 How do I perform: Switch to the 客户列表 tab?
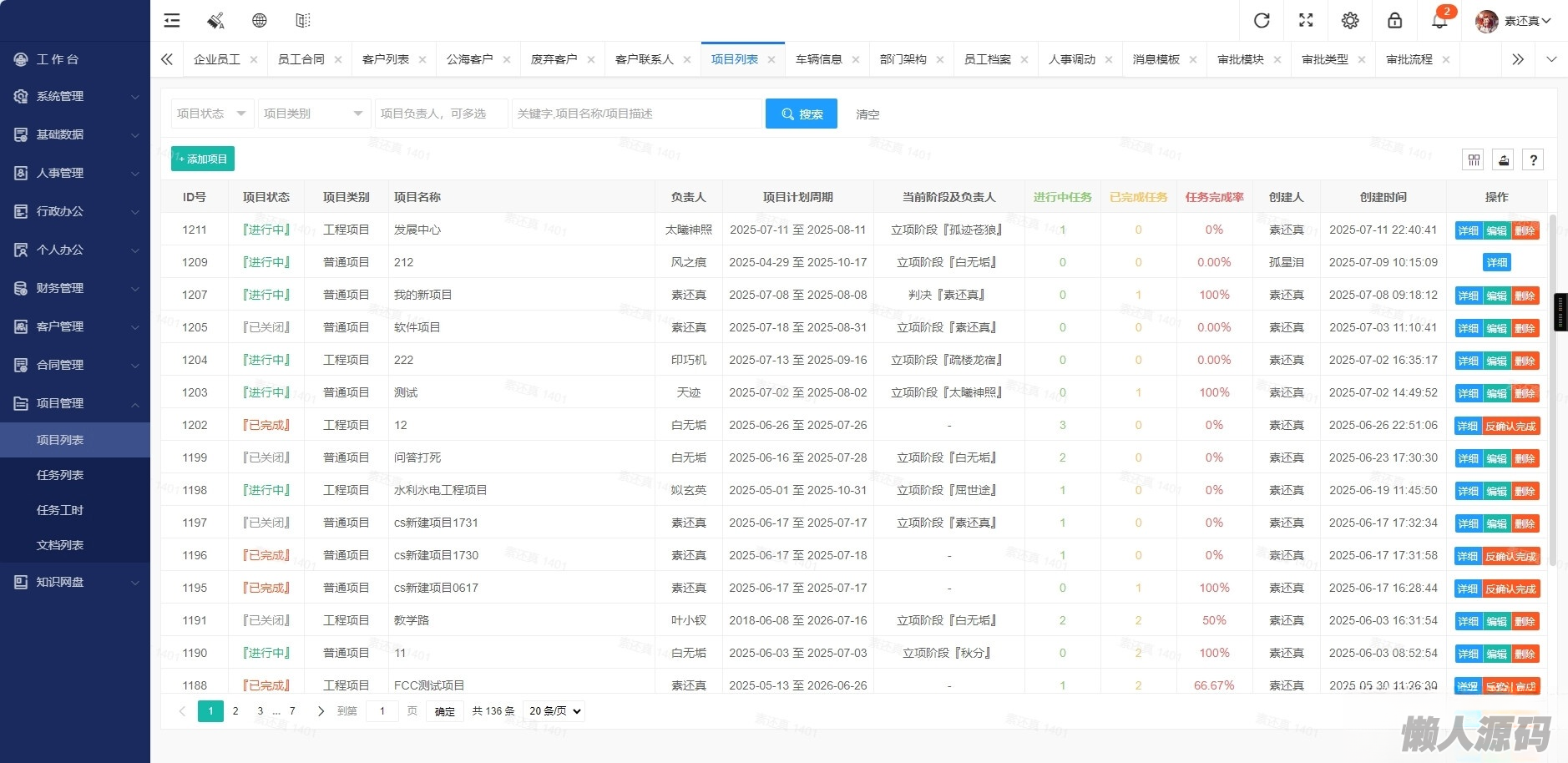pyautogui.click(x=385, y=59)
